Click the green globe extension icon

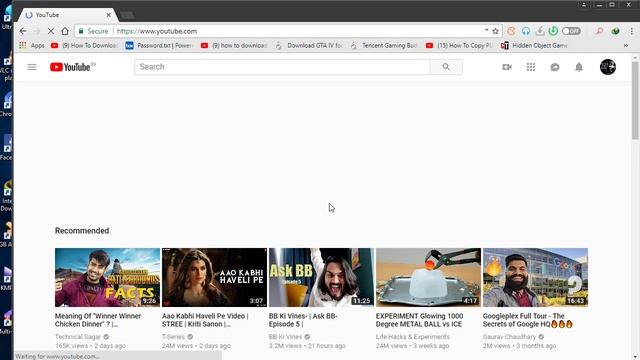tap(616, 31)
